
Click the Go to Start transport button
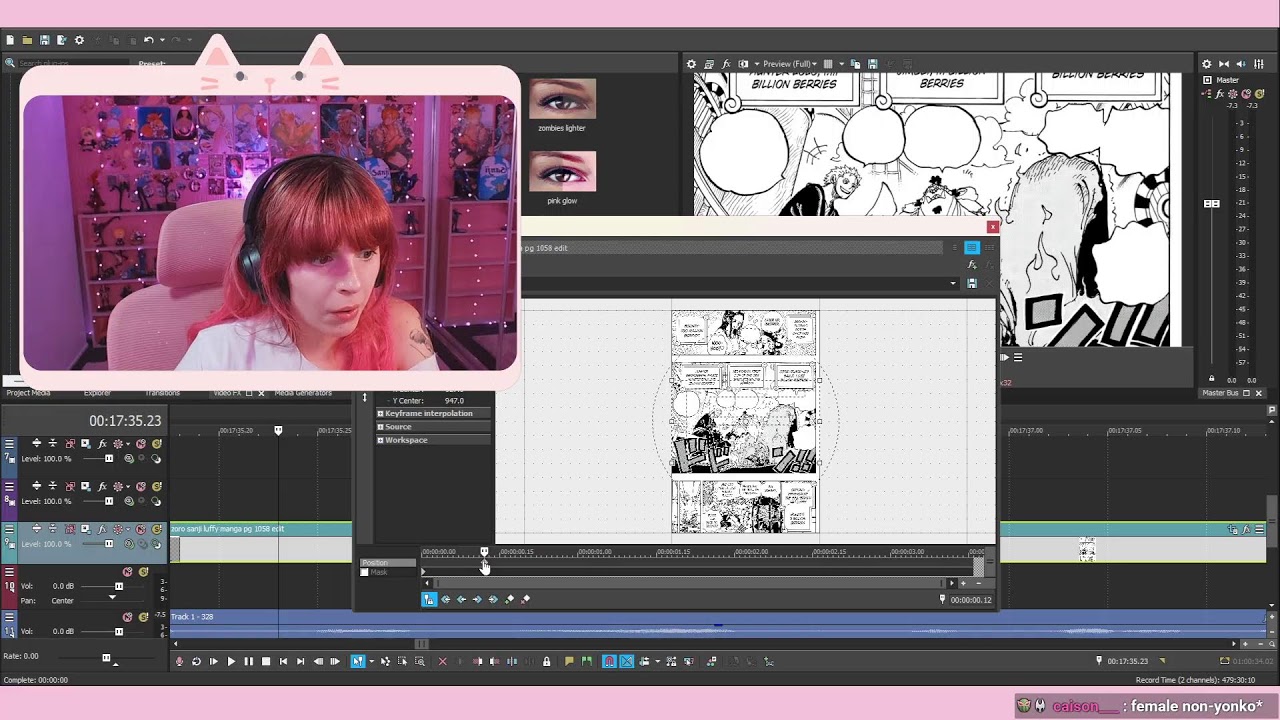point(283,661)
